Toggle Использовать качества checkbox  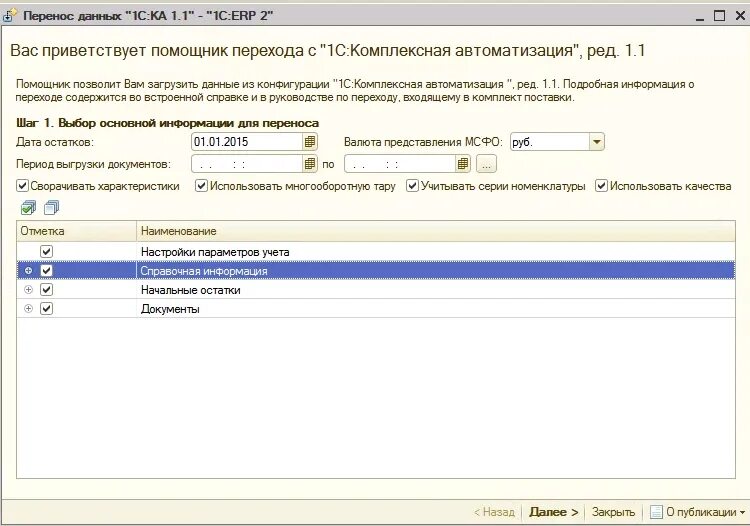(601, 186)
